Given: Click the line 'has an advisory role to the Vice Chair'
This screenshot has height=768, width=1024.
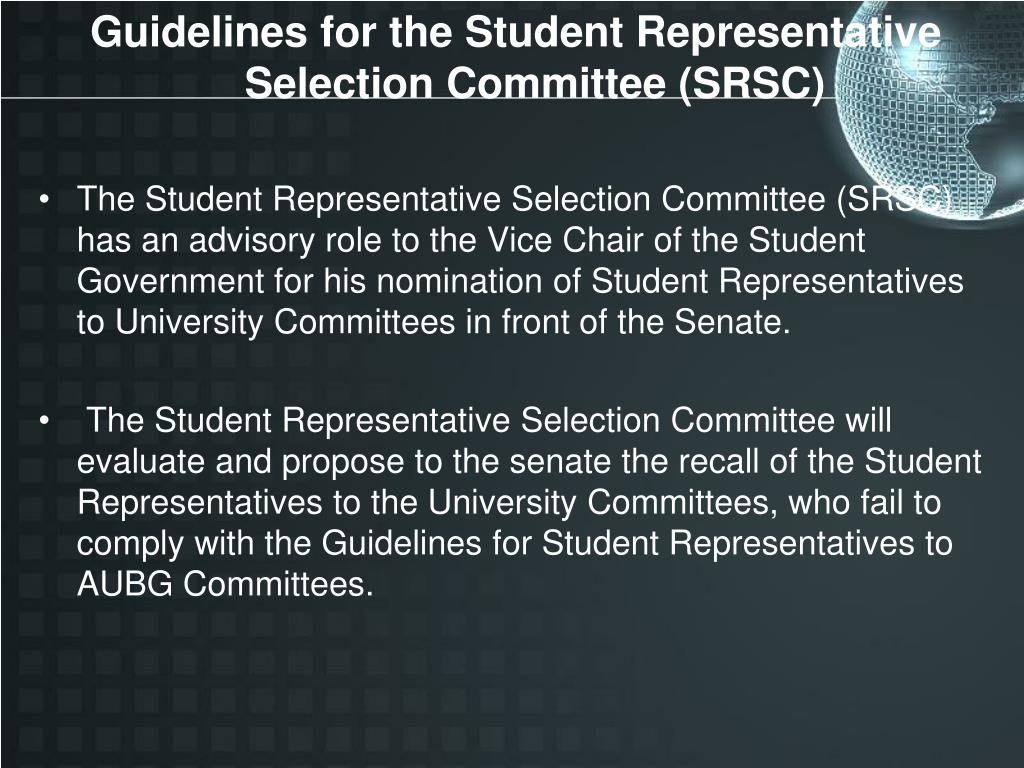Looking at the screenshot, I should (x=471, y=240).
